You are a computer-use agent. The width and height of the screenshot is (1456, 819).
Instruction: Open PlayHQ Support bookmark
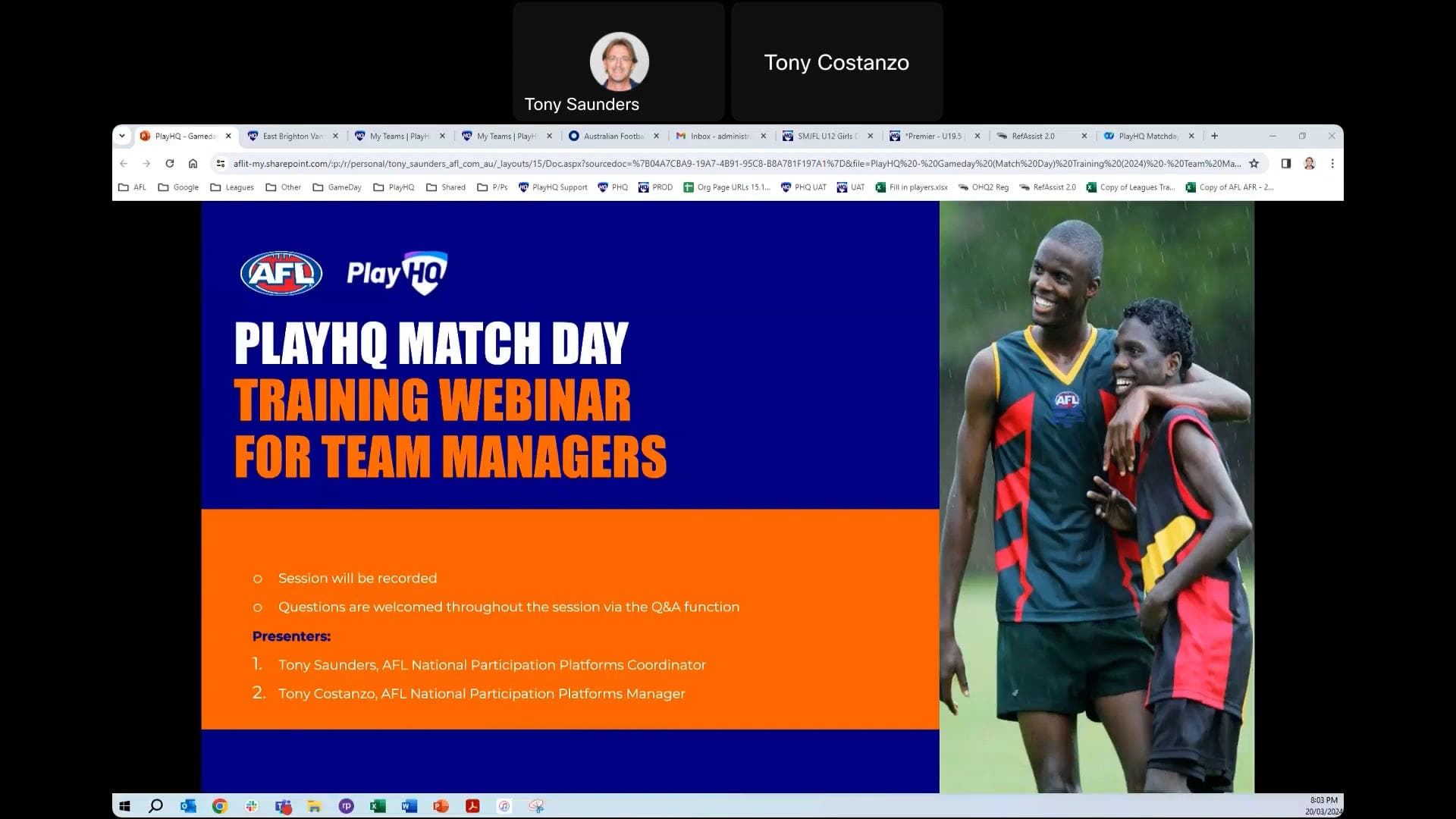[x=553, y=187]
